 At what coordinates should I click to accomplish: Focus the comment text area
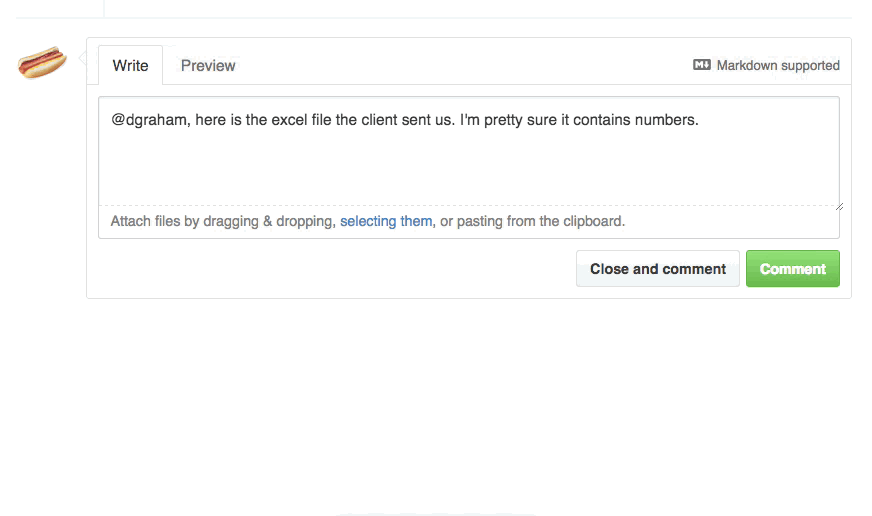pos(469,151)
